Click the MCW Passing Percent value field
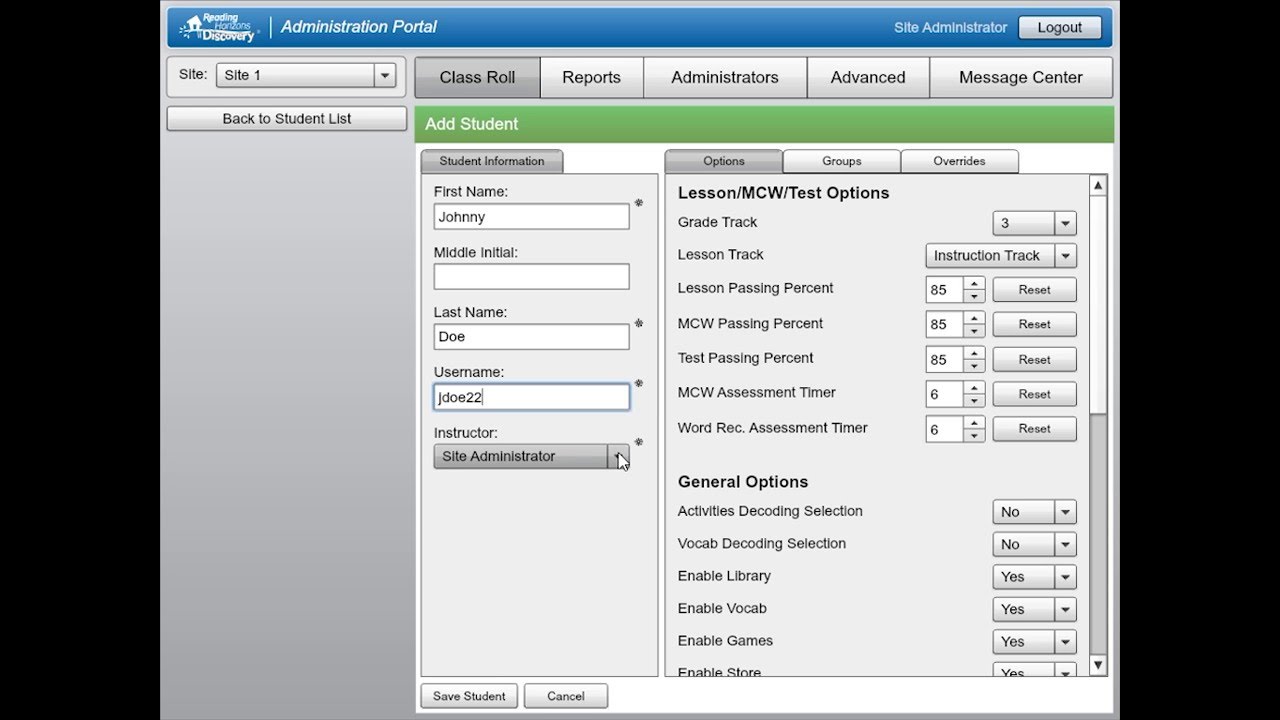The image size is (1280, 720). click(x=944, y=325)
